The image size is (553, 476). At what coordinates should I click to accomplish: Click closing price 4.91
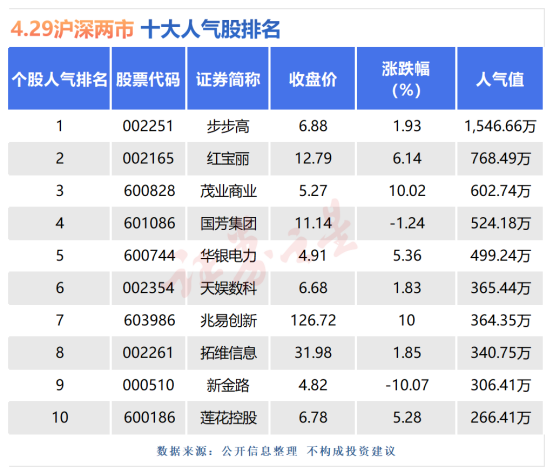(x=313, y=256)
